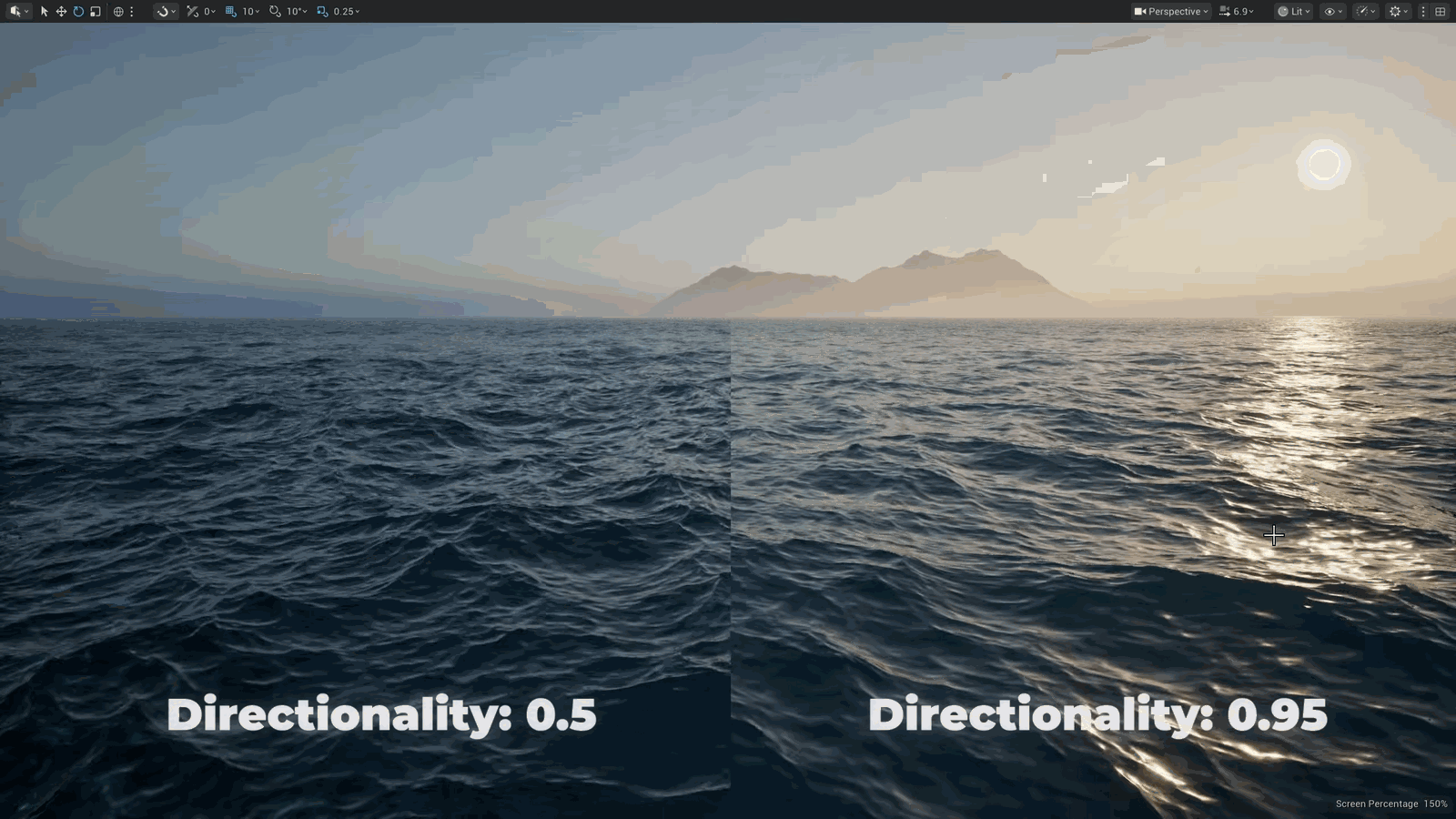Open transform options three-dot menu
Screen dimensions: 1456x819
pos(132,12)
